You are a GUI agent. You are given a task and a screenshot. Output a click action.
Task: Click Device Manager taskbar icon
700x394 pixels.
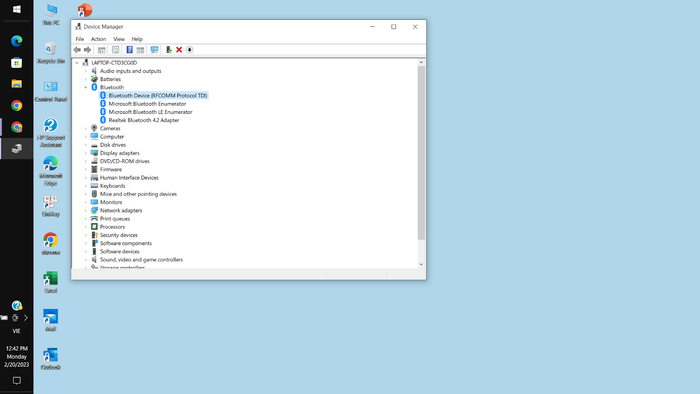pos(17,149)
